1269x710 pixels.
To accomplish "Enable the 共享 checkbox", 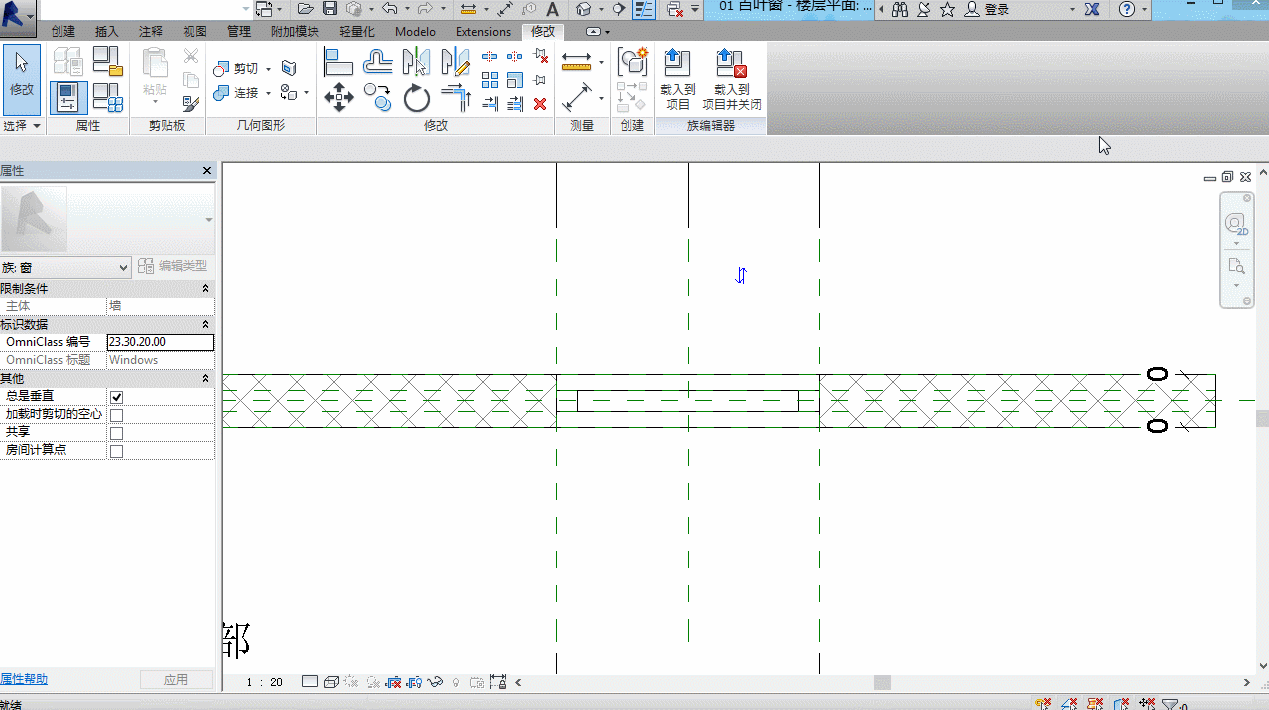I will (116, 433).
